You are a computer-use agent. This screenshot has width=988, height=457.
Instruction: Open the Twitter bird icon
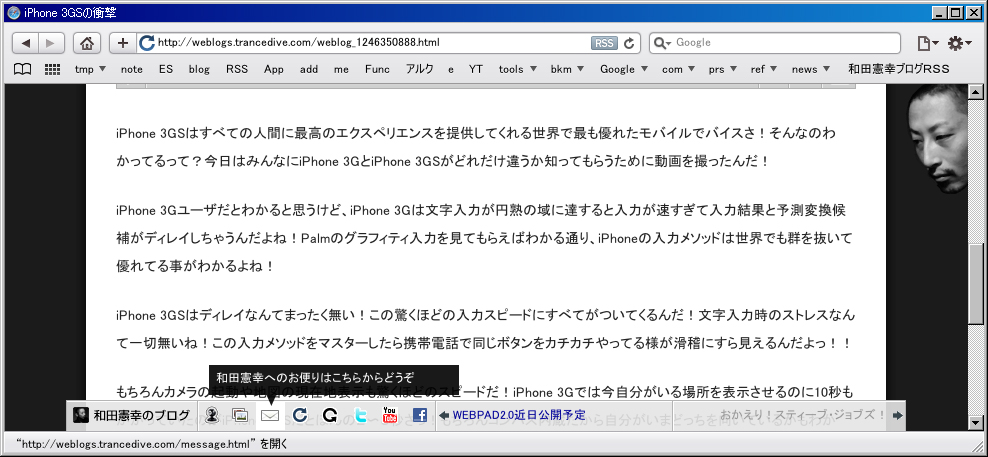click(x=360, y=415)
